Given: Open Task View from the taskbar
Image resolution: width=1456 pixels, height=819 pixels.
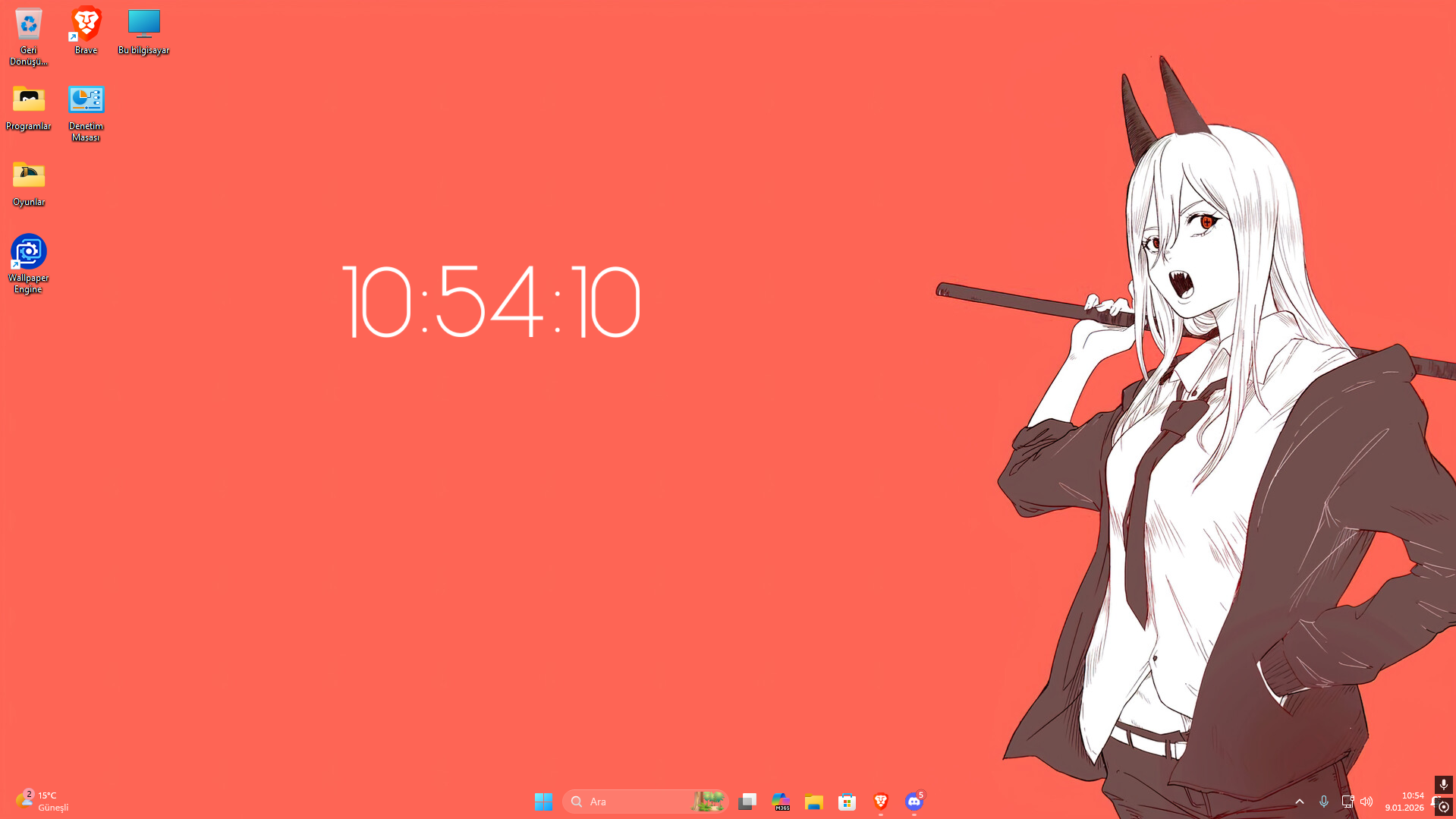Looking at the screenshot, I should (x=747, y=802).
